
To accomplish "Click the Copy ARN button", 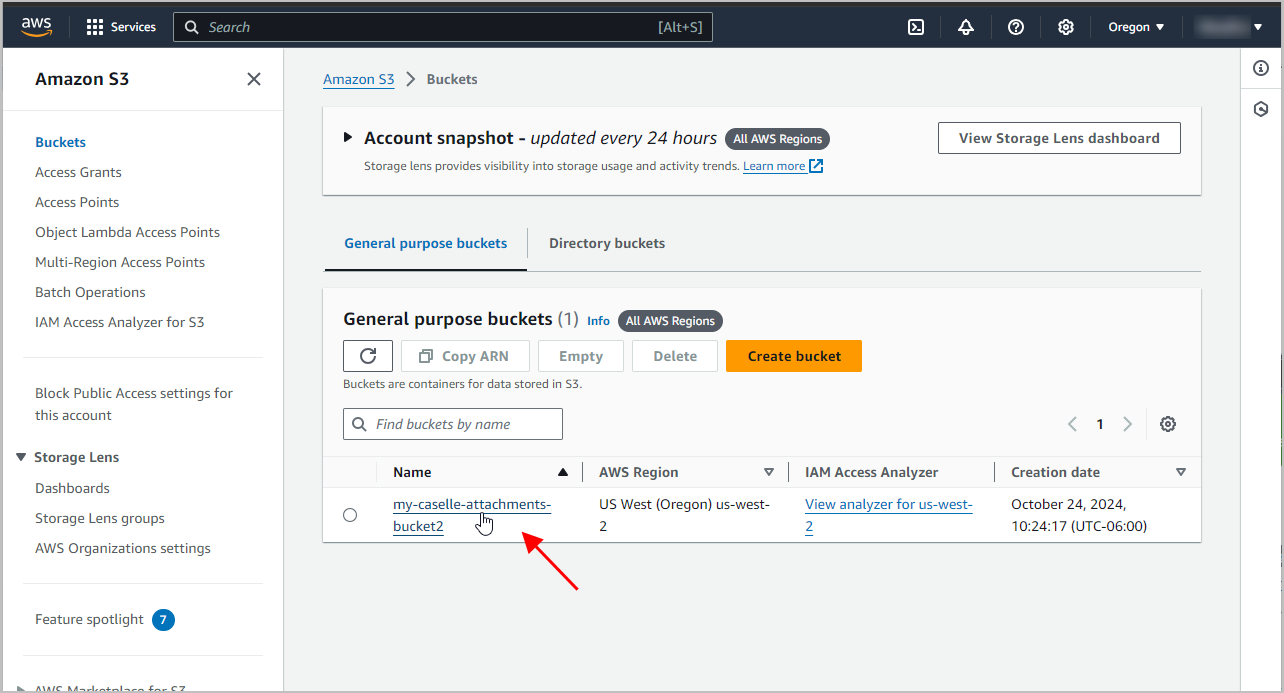I will coord(463,356).
